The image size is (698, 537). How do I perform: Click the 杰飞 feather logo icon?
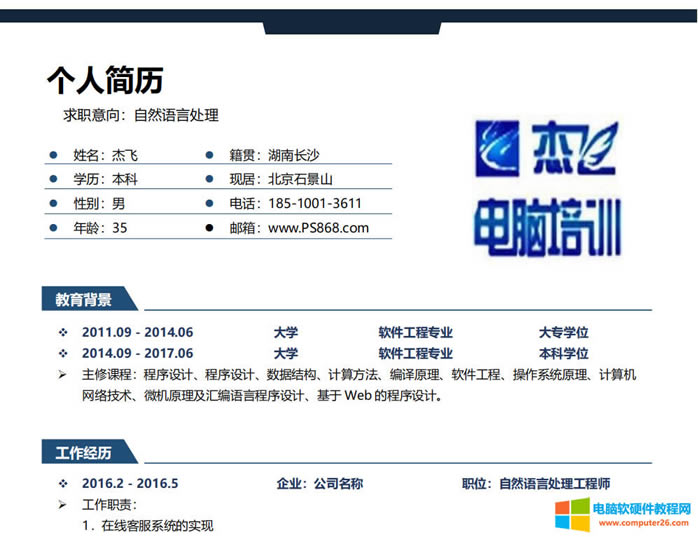pyautogui.click(x=500, y=148)
